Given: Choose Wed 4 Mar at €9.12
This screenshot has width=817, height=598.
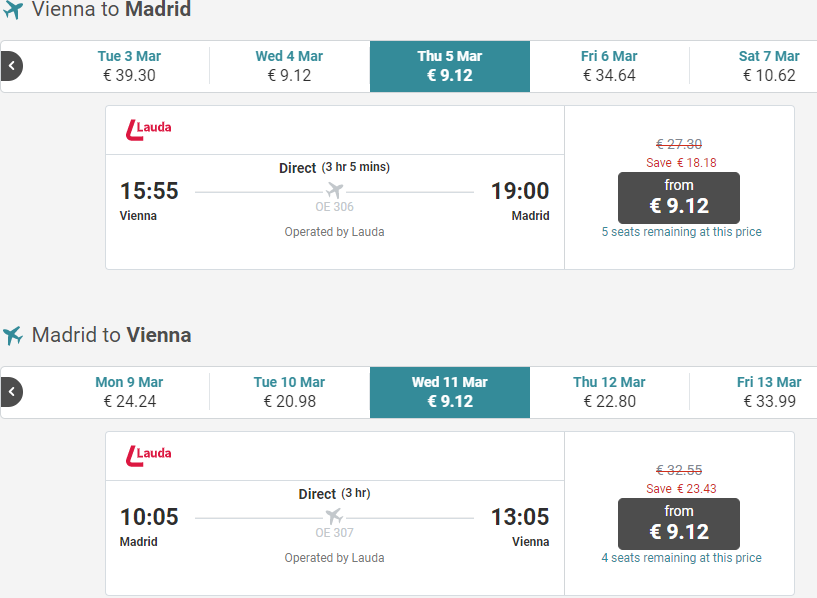Looking at the screenshot, I should coord(289,66).
